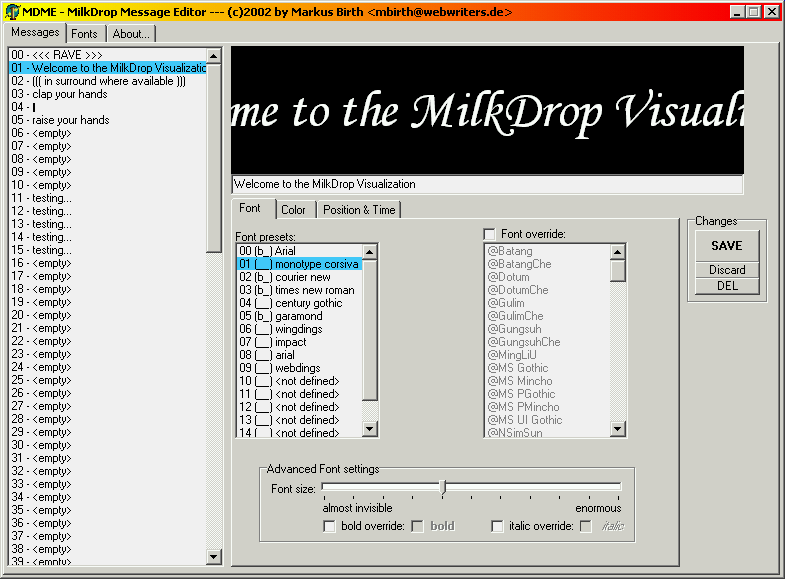
Task: Click font presets list scroll-down arrow
Action: (x=370, y=429)
